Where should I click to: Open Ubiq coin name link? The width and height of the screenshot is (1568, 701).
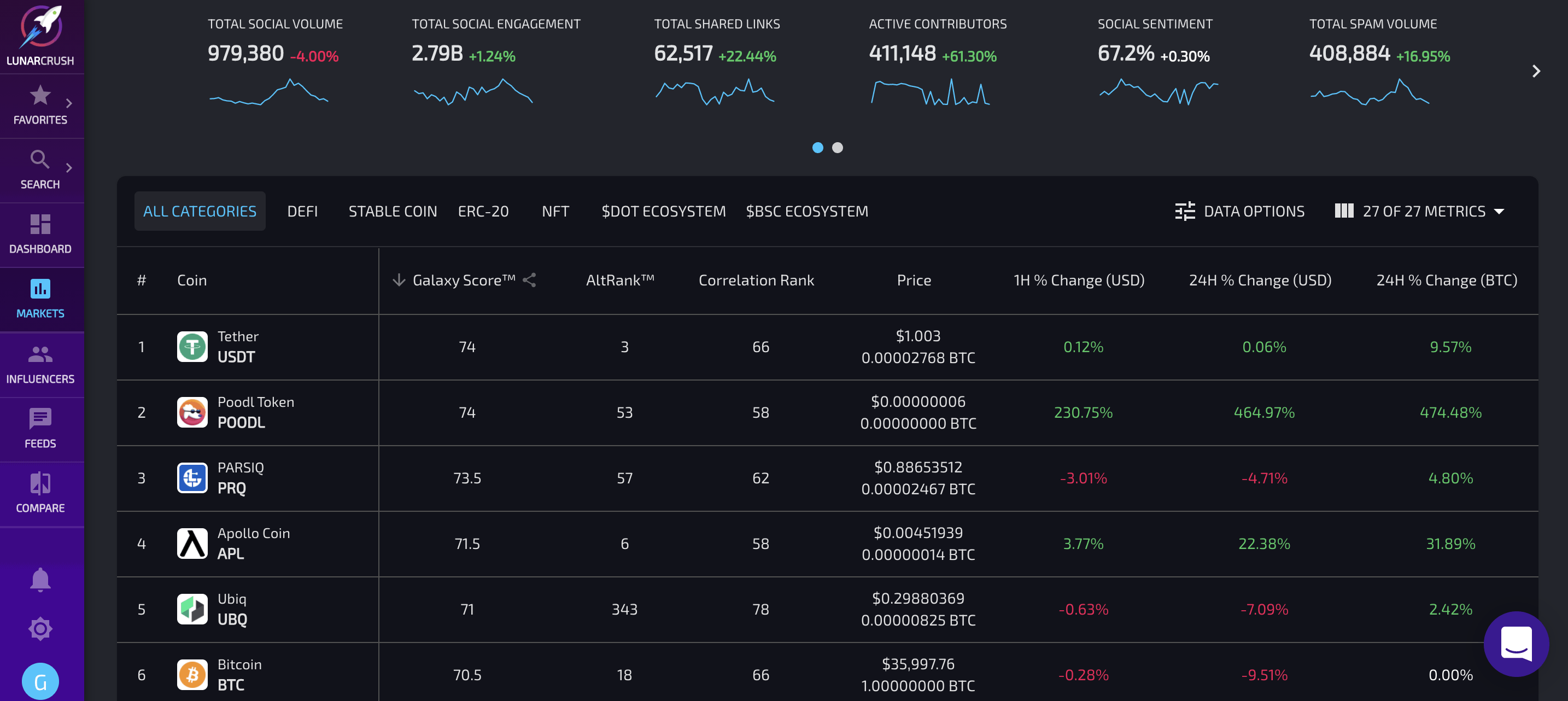click(232, 599)
